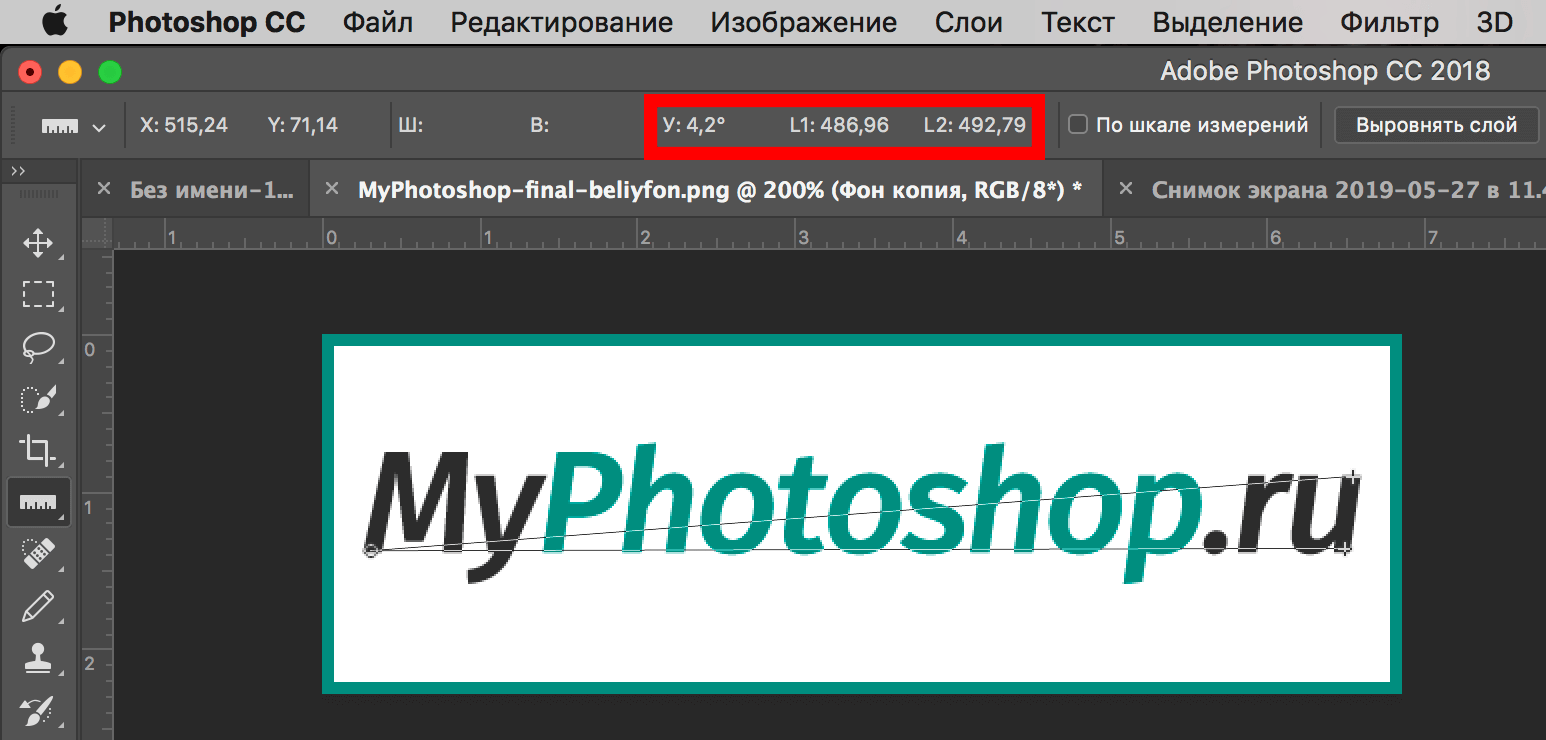Select the Clone Stamp tool

[38, 656]
